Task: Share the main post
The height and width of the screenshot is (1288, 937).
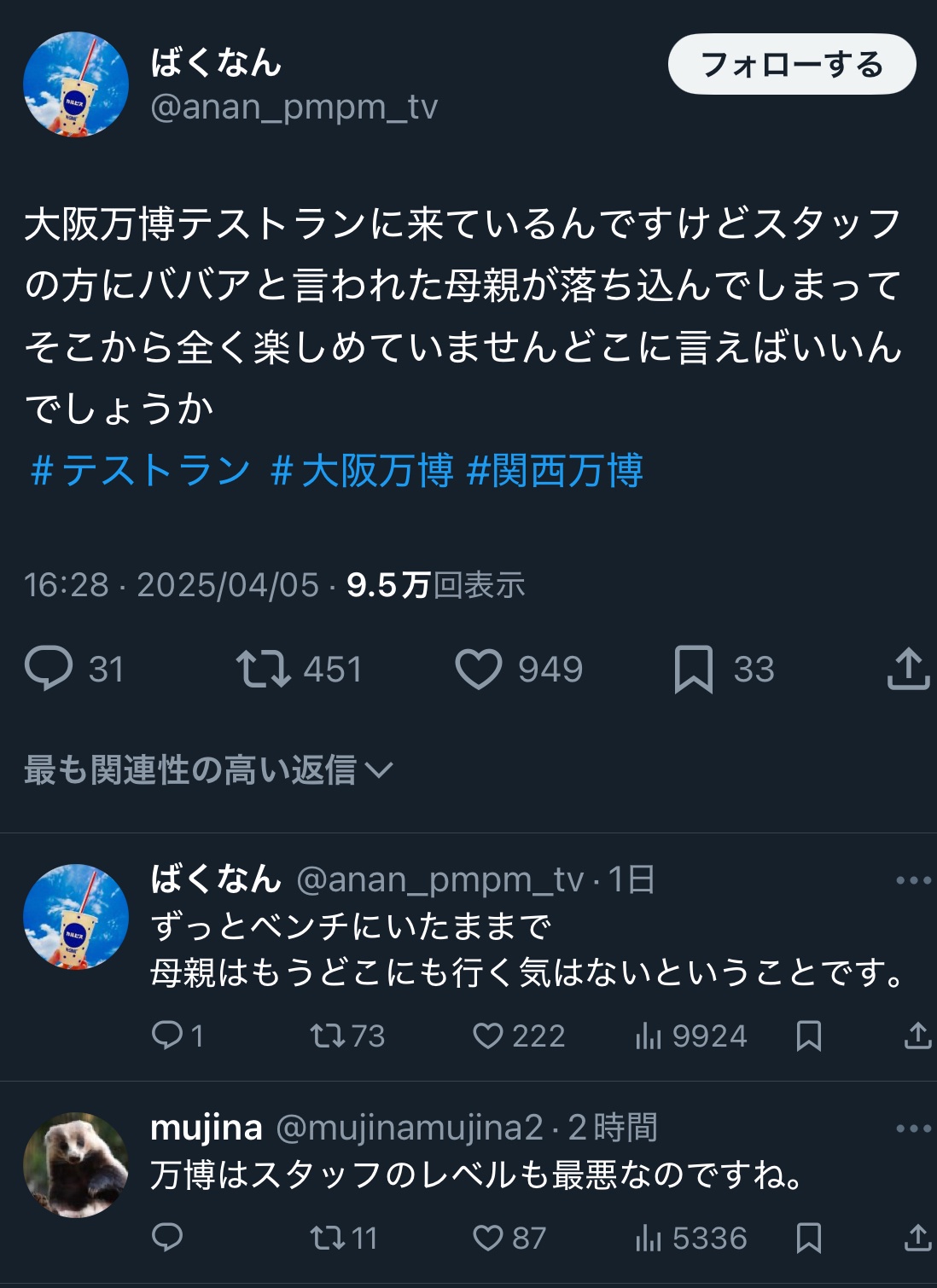Action: point(908,669)
